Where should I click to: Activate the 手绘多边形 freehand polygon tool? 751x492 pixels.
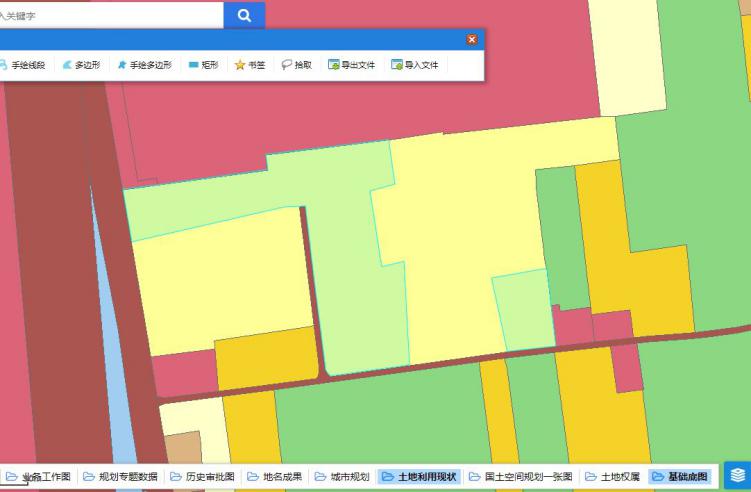pyautogui.click(x=145, y=65)
